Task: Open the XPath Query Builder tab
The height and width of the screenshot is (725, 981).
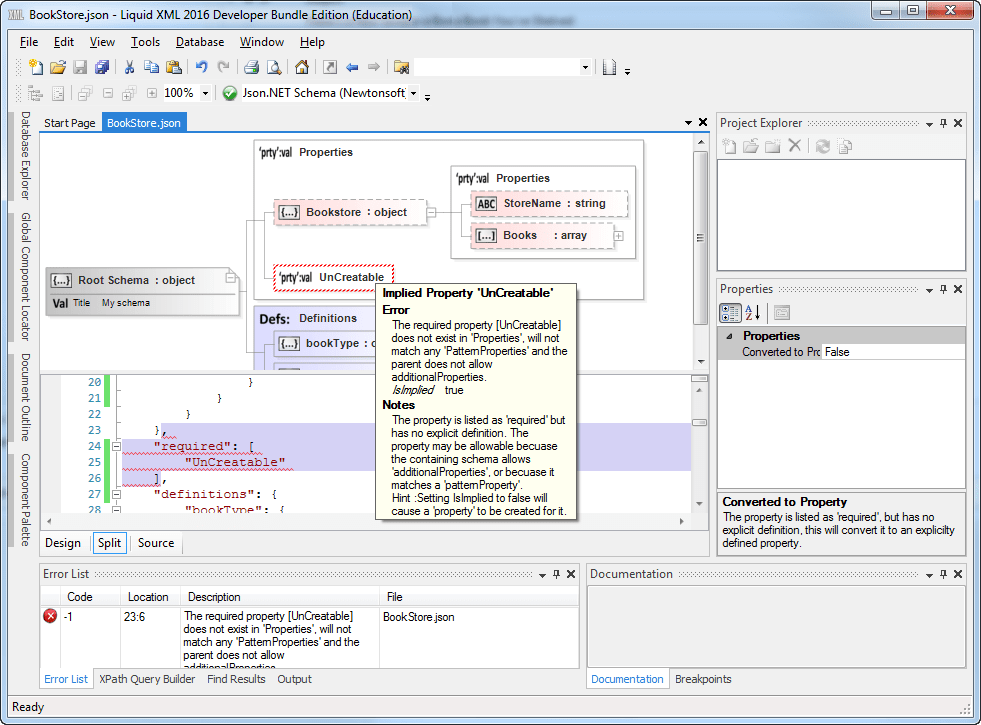Action: coord(147,679)
